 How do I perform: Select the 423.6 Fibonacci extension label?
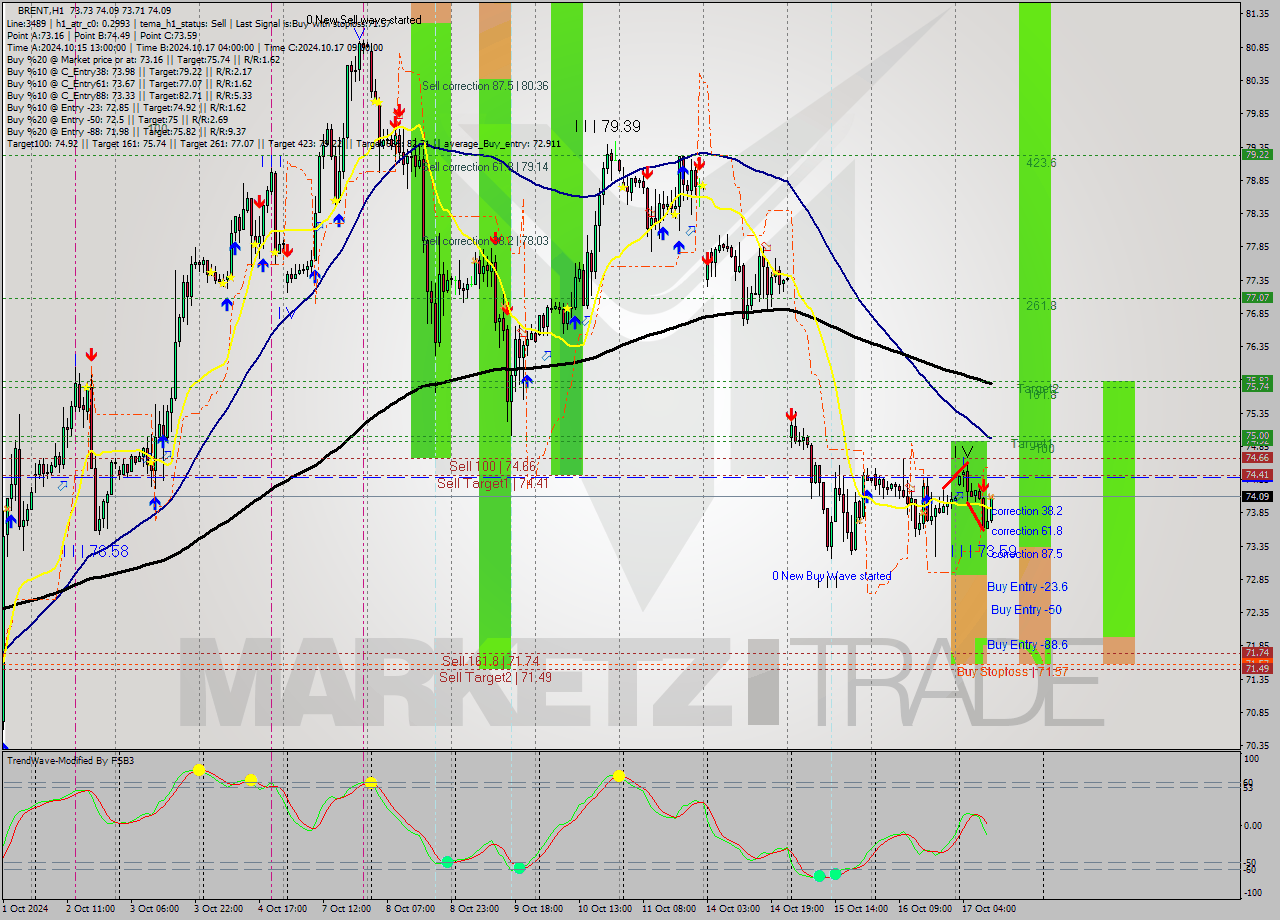point(1041,162)
